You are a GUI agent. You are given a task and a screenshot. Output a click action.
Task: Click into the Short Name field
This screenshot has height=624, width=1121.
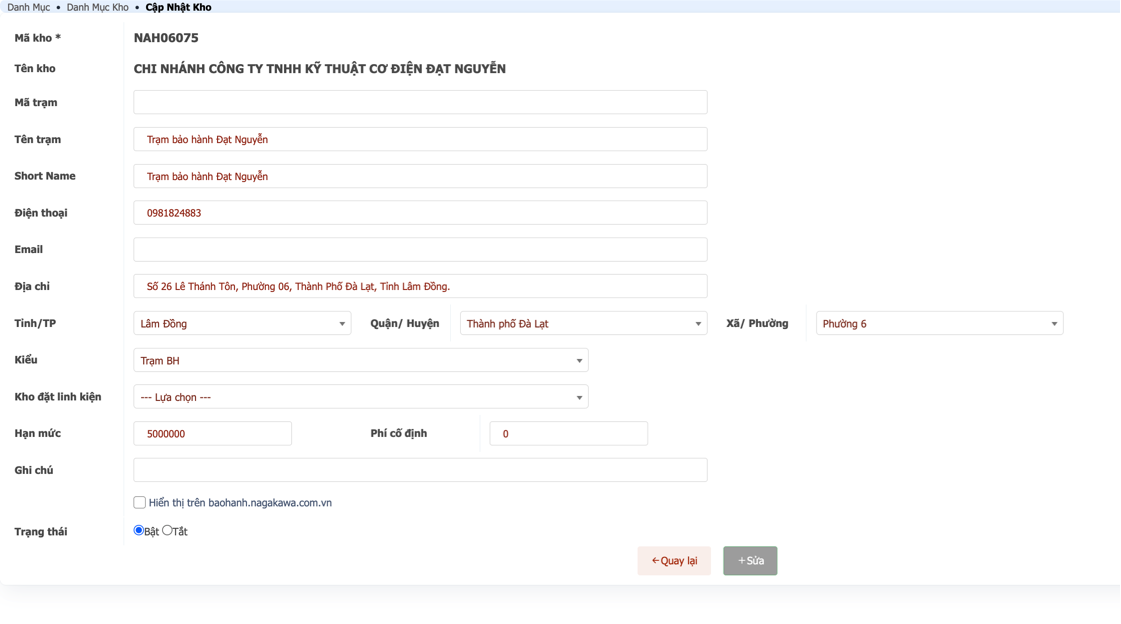(x=420, y=177)
